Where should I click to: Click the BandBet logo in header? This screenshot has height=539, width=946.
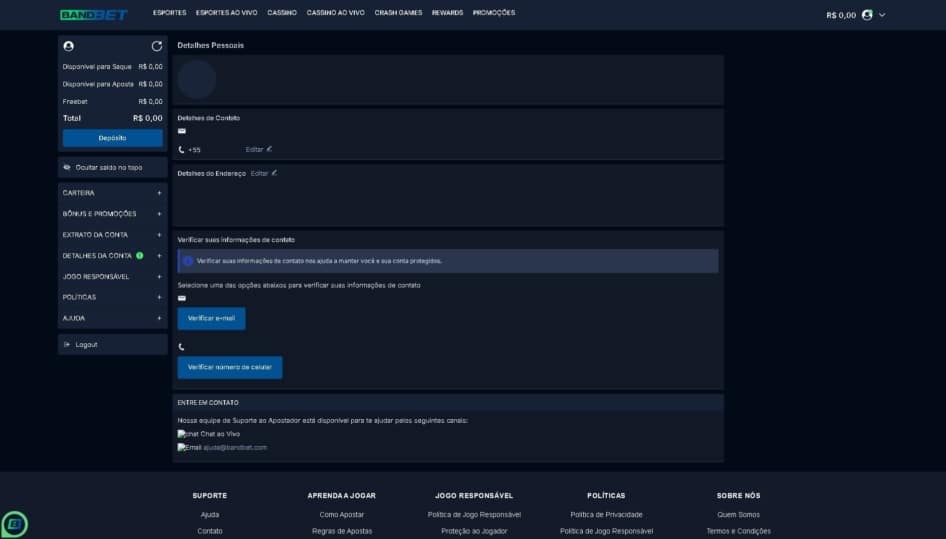pos(94,14)
